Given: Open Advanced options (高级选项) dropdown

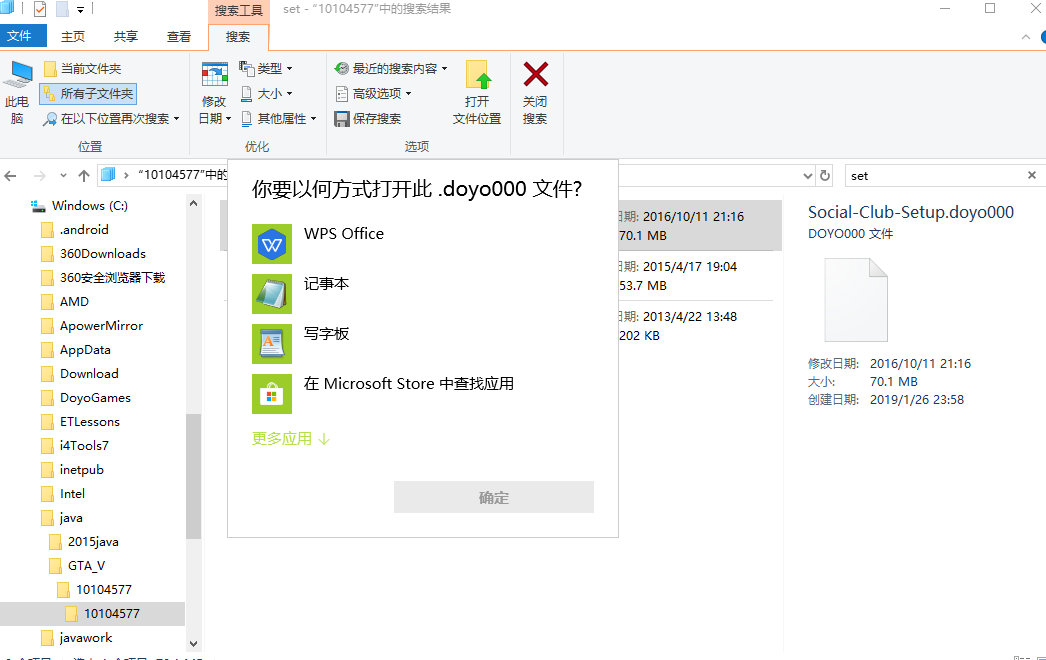Looking at the screenshot, I should 373,93.
